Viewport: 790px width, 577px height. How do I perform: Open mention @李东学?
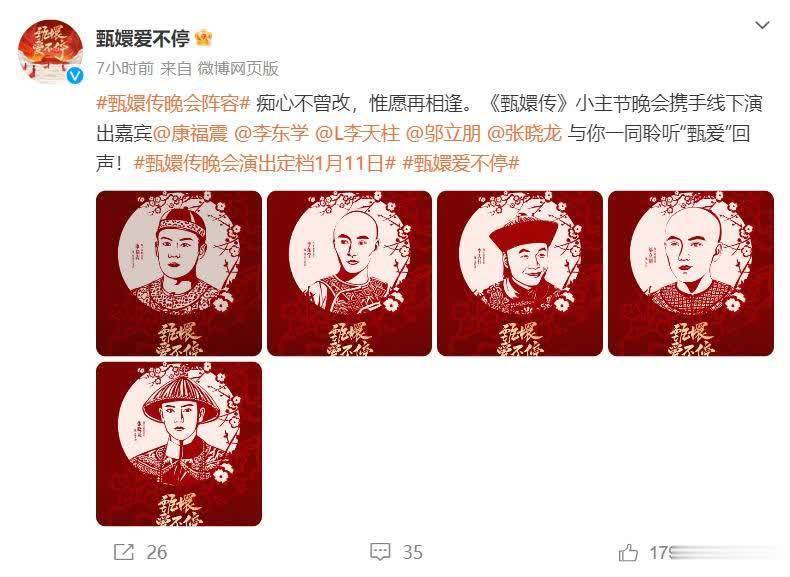272,134
